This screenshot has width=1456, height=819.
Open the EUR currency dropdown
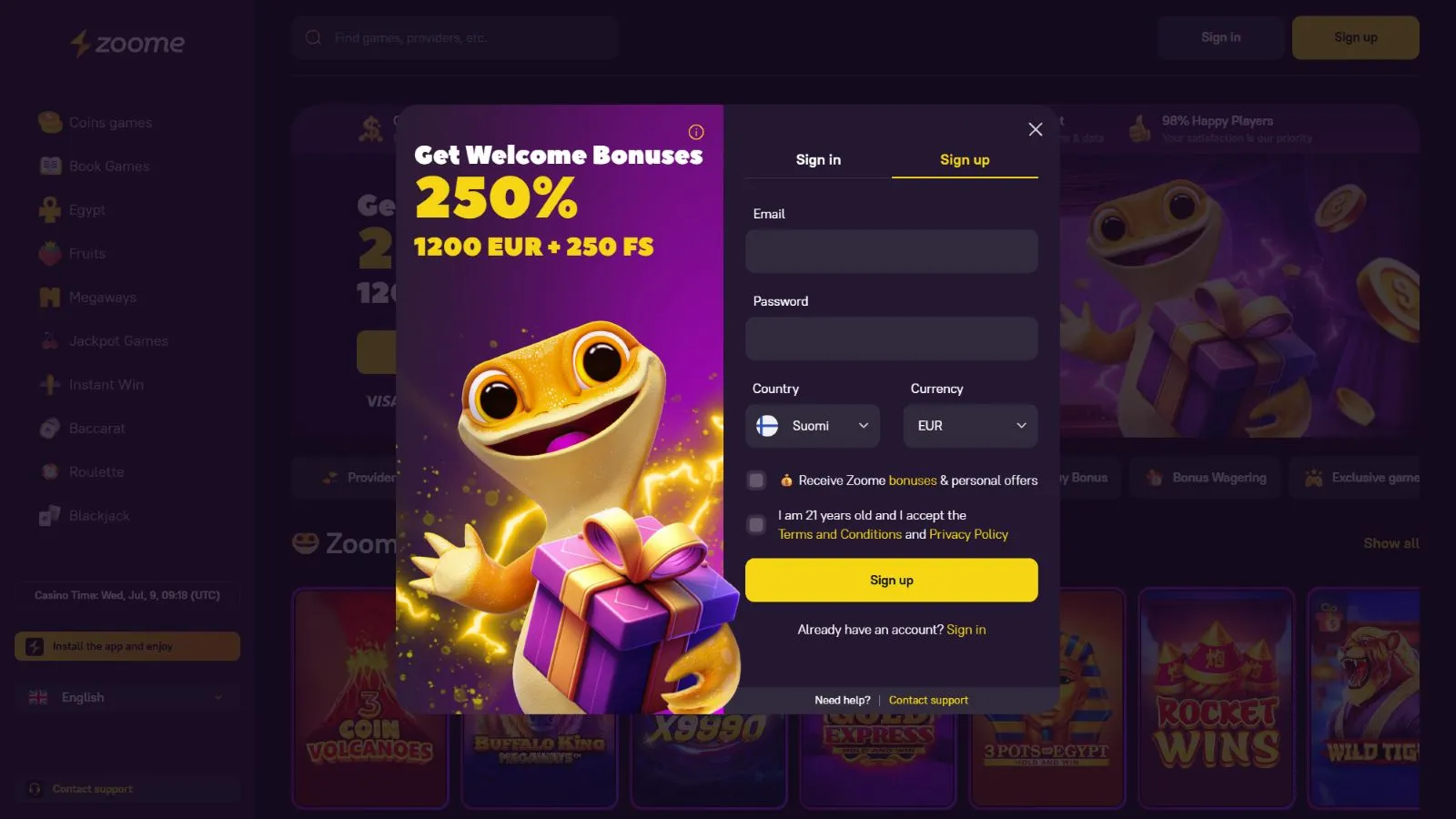971,425
